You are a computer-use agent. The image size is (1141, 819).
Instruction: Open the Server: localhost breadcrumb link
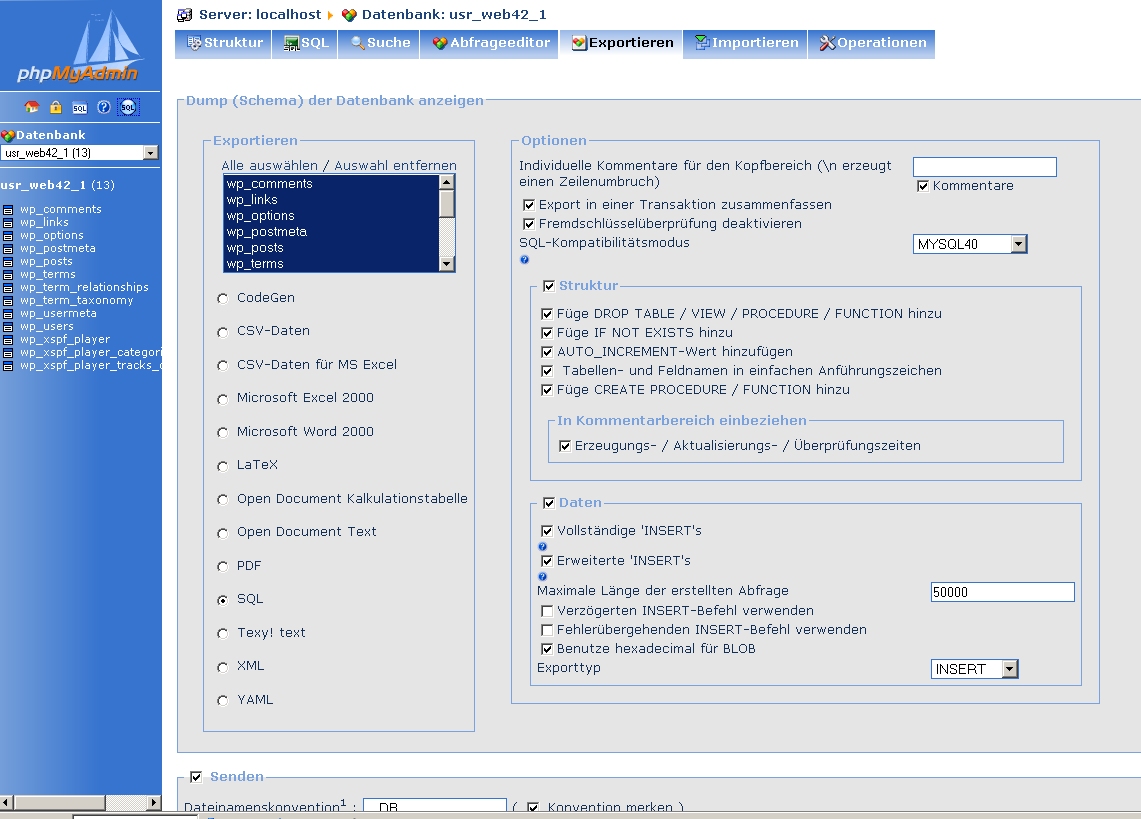[x=260, y=15]
